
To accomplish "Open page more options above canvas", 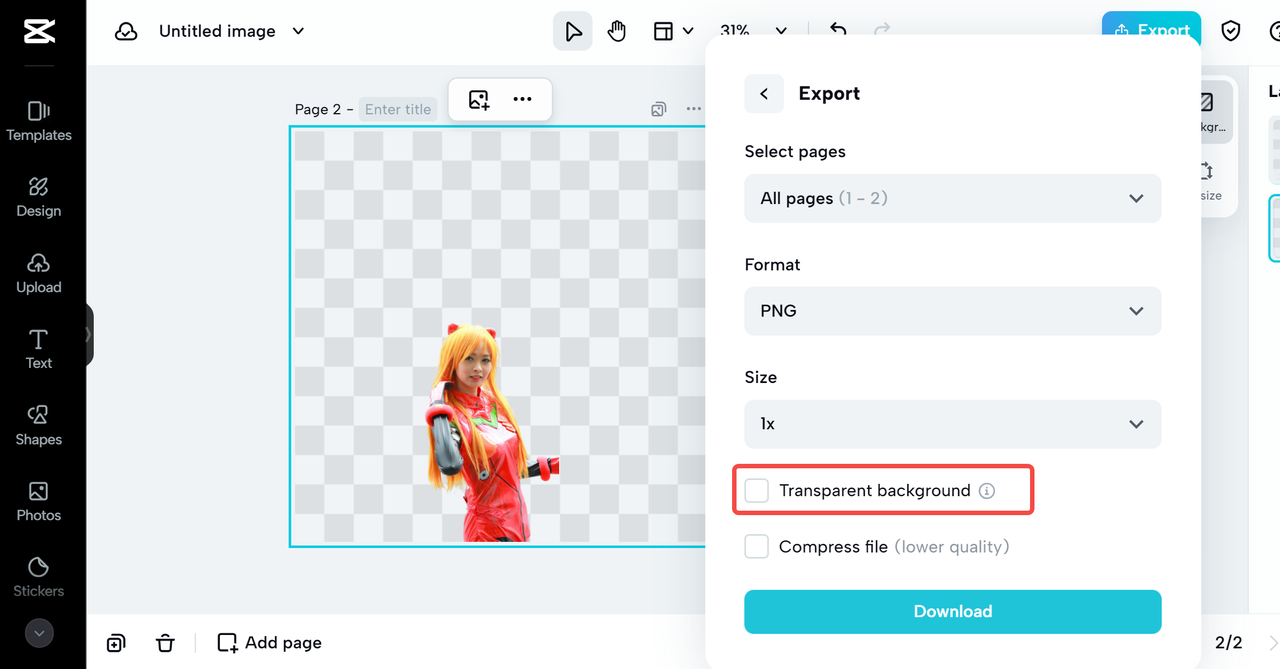I will 694,109.
